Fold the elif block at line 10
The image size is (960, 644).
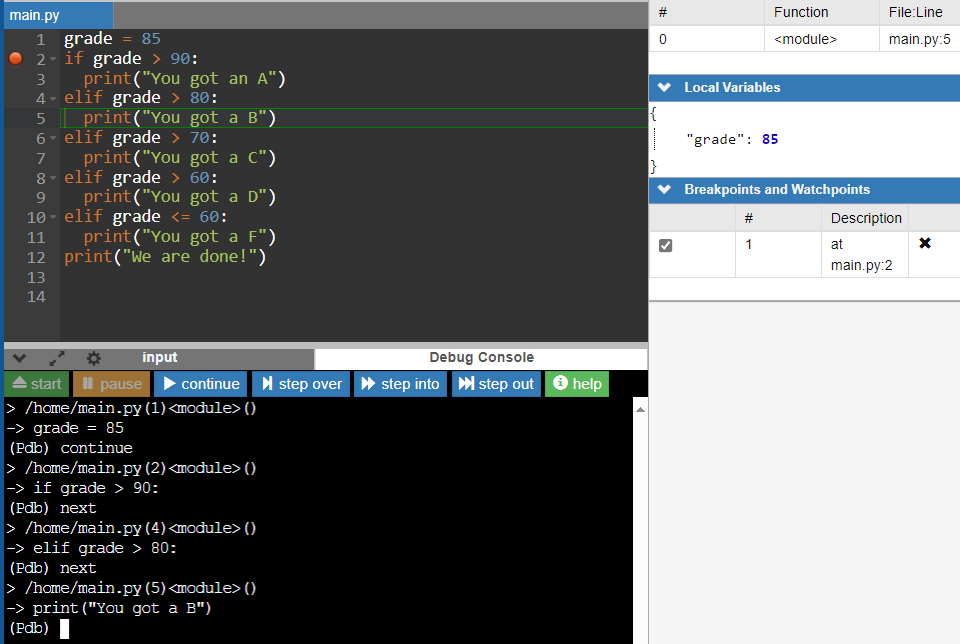(x=53, y=218)
